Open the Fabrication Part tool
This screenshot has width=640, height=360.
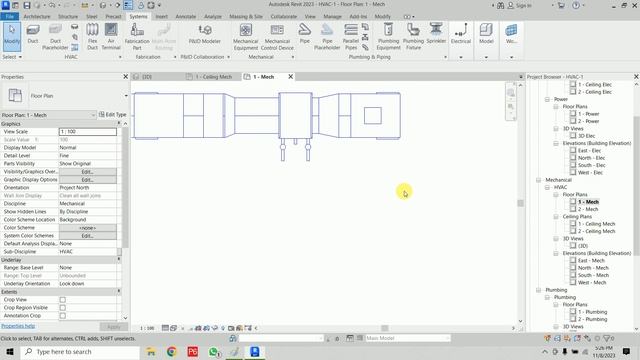click(137, 36)
